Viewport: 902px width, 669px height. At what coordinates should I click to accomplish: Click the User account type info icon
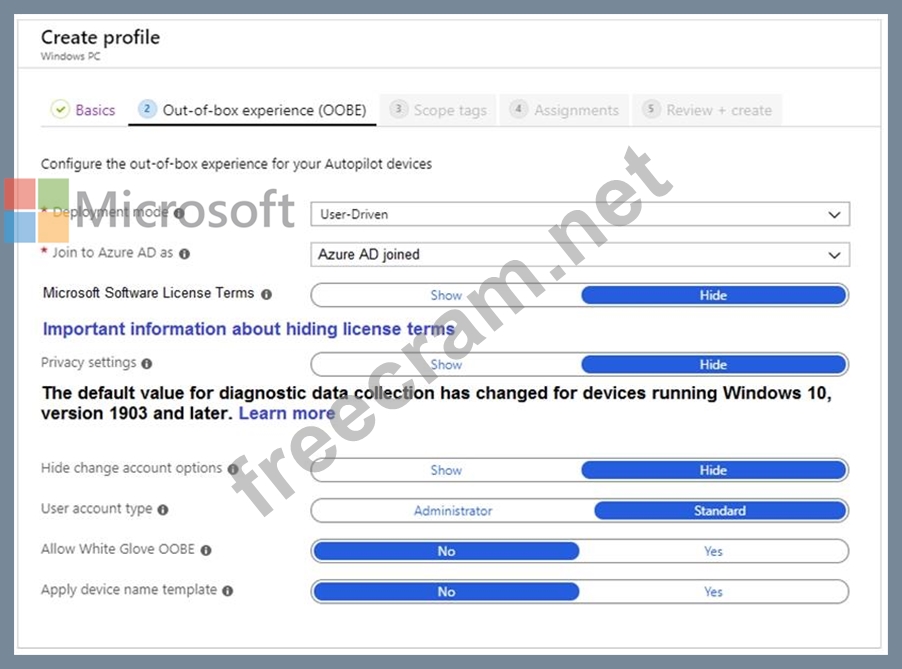point(163,510)
